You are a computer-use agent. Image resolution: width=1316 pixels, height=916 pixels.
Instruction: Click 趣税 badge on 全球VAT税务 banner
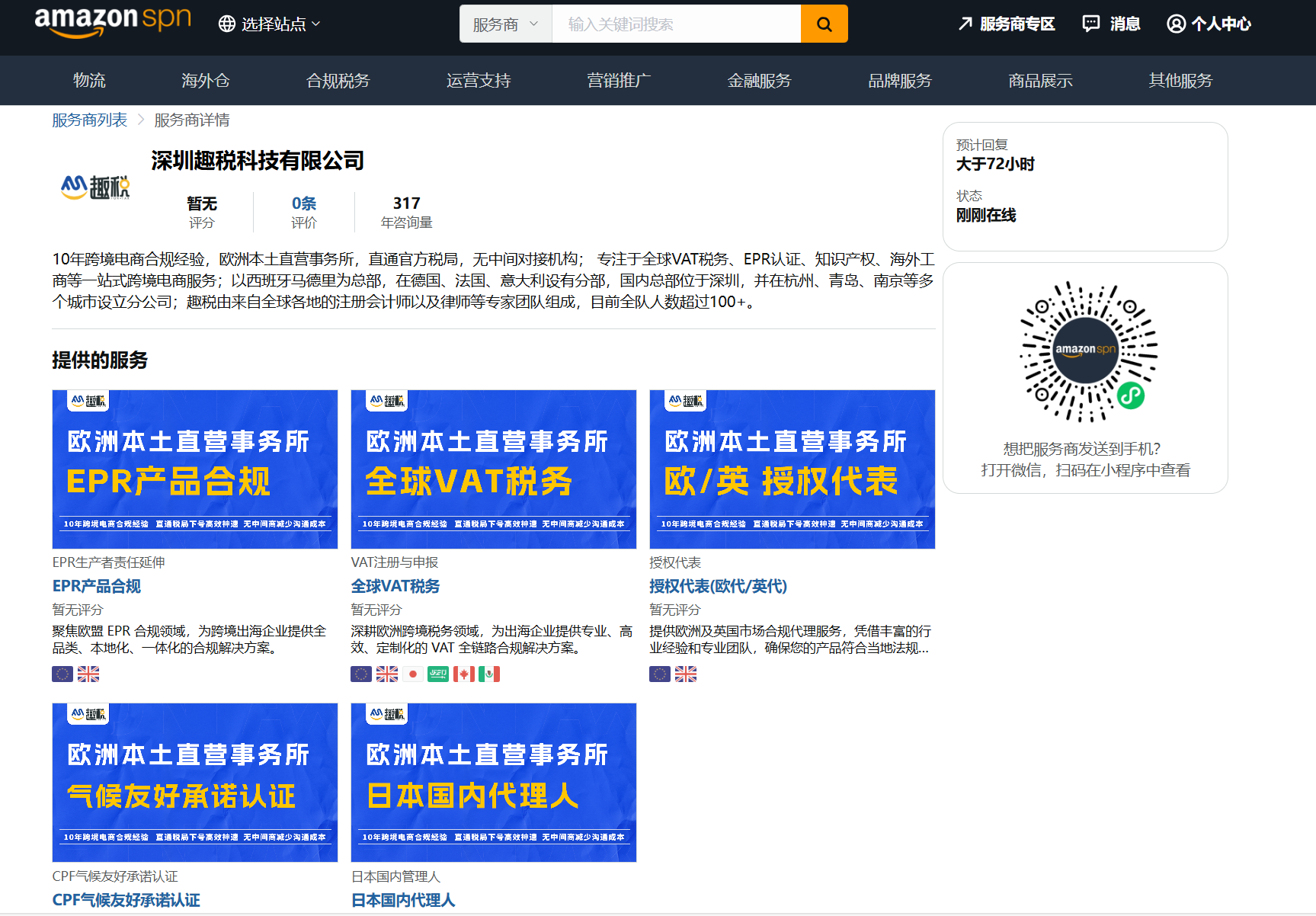pos(387,400)
